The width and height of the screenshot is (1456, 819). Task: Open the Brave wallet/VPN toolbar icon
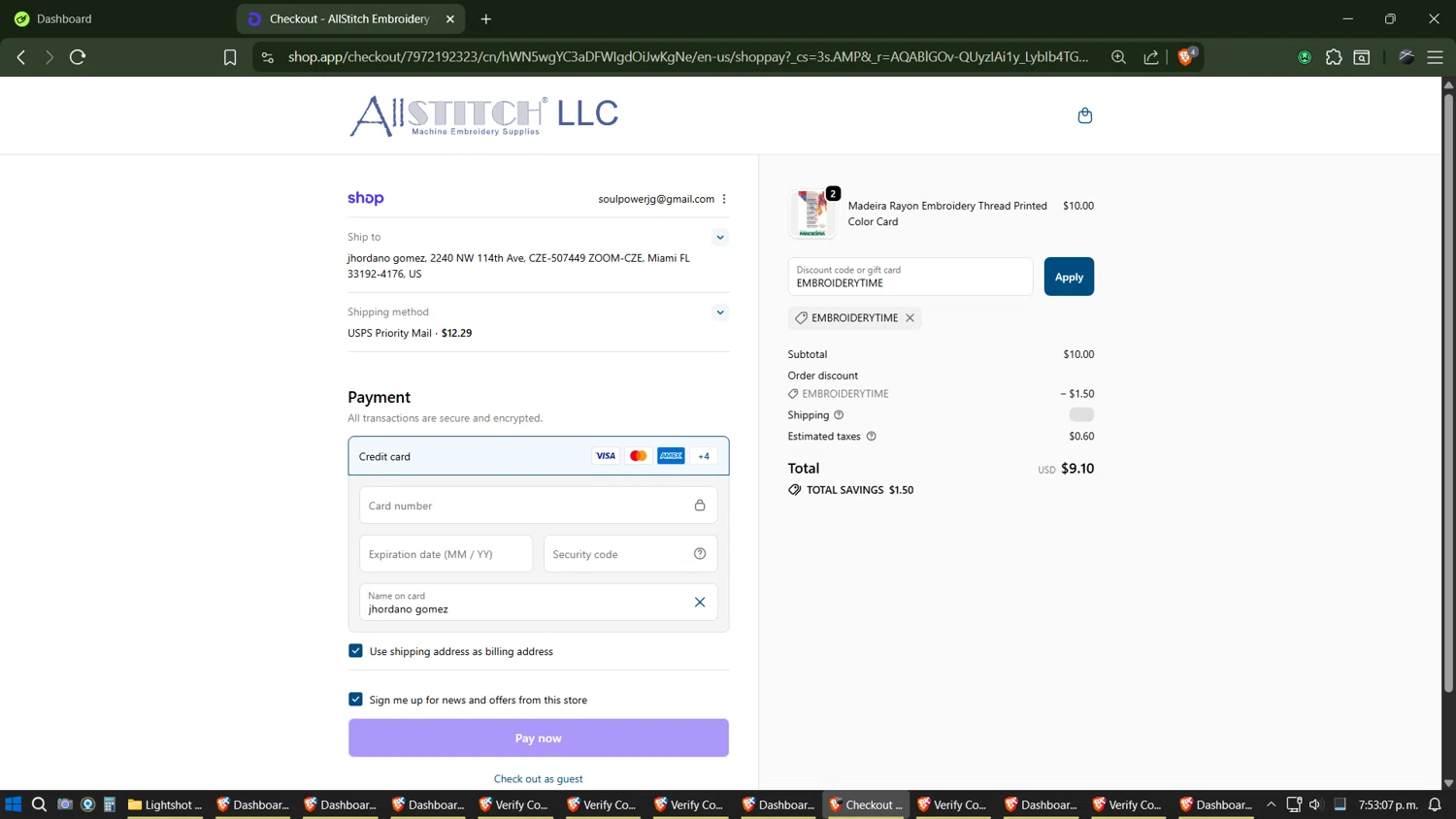[x=1406, y=57]
